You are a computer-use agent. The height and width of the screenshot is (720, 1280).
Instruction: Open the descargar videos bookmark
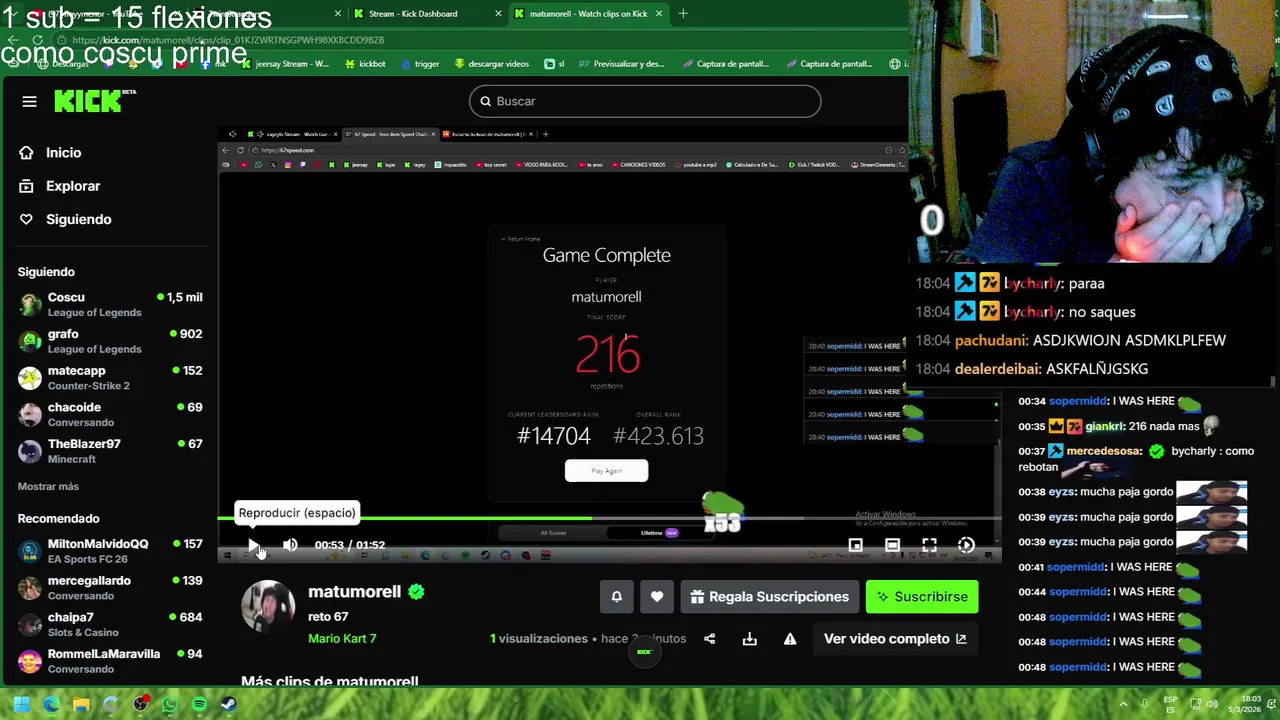pos(491,64)
